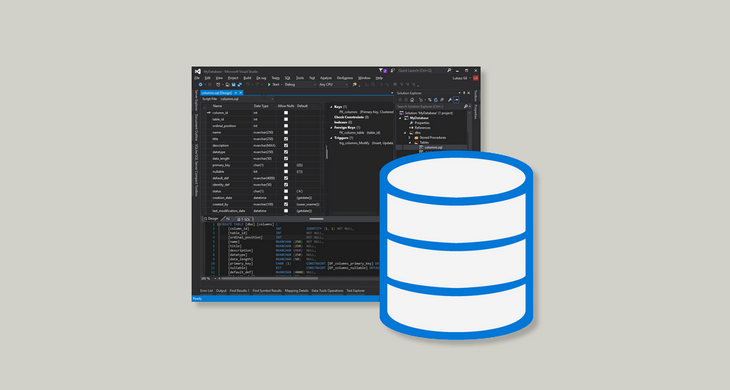Uncheck Allow Nulls for created_by row
The width and height of the screenshot is (730, 390).
286,204
